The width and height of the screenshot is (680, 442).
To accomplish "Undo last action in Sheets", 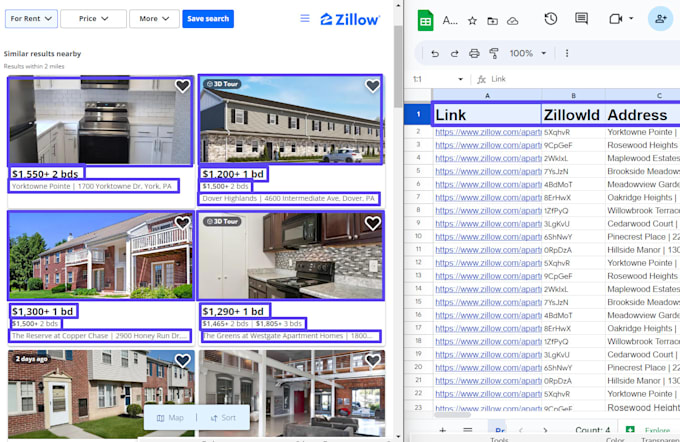I will [435, 53].
